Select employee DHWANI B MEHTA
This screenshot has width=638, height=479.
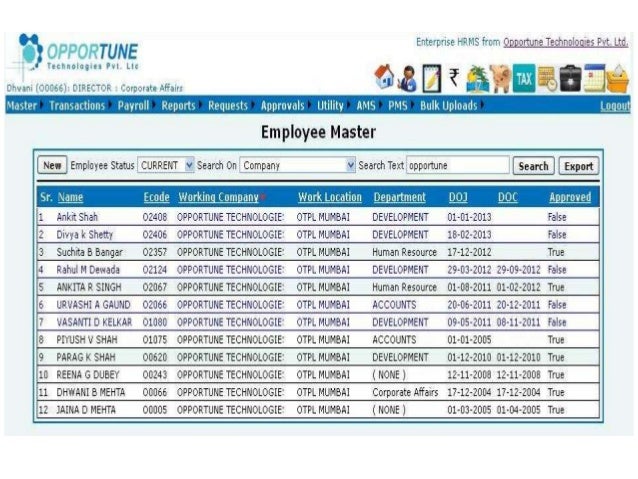tap(91, 392)
